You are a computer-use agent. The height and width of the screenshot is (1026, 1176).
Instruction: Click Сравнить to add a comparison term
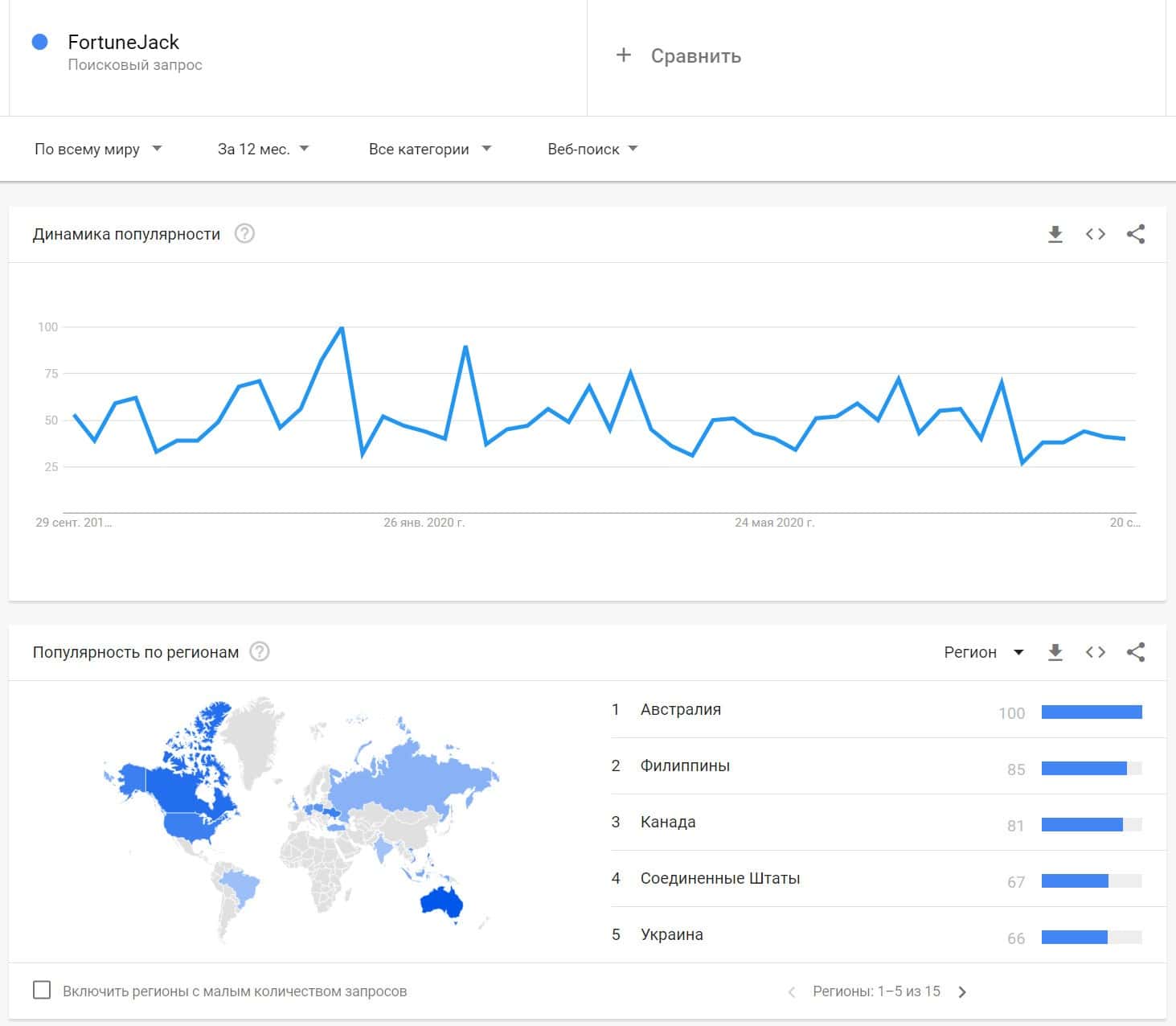(696, 56)
